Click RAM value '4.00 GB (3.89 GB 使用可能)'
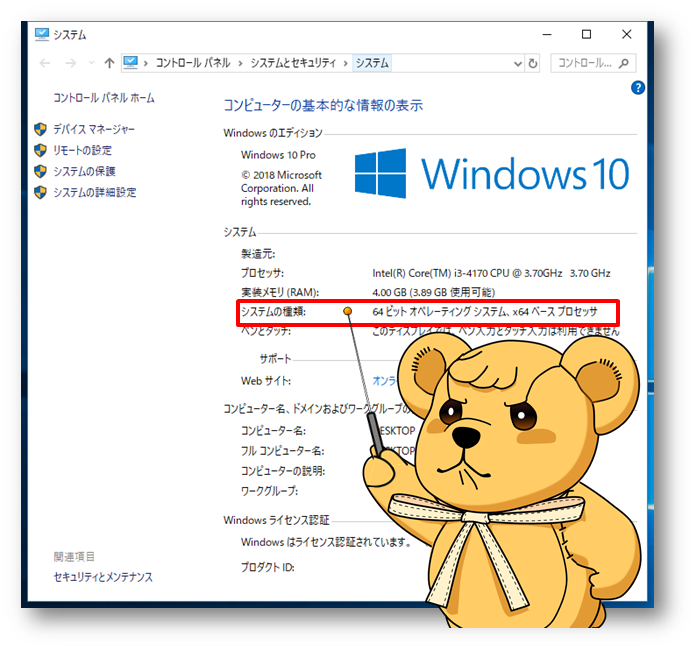This screenshot has width=696, height=650. 434,292
